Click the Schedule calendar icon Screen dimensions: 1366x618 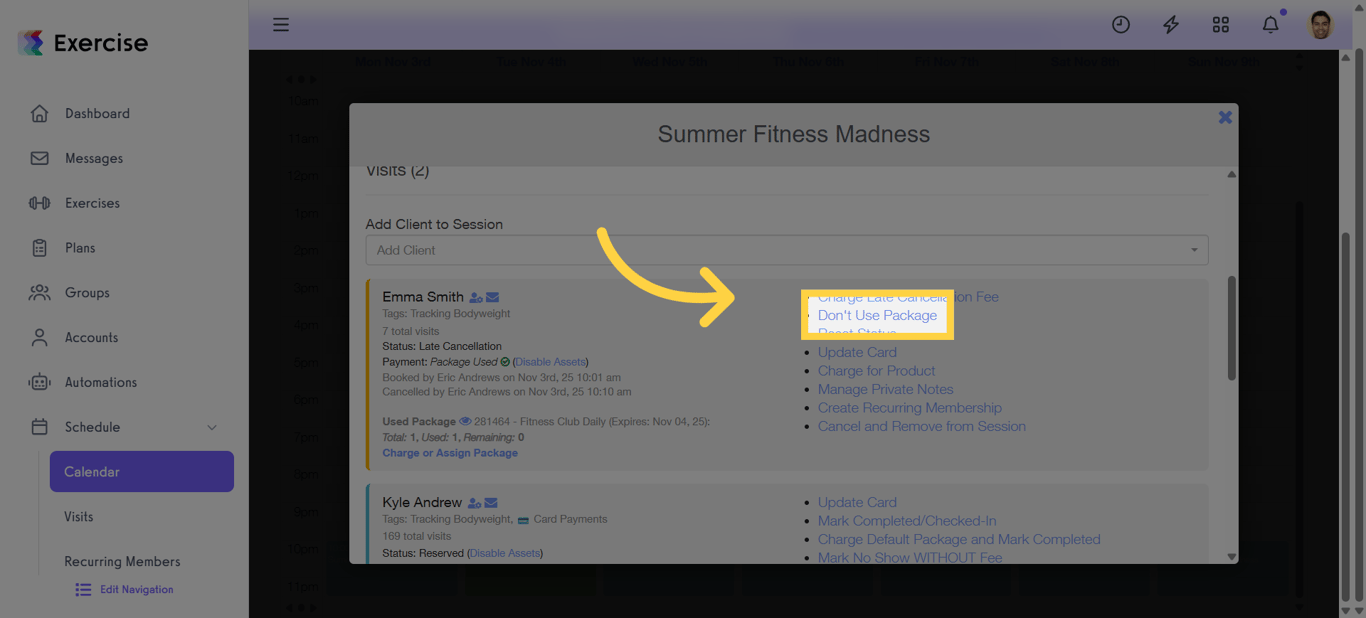pos(39,427)
